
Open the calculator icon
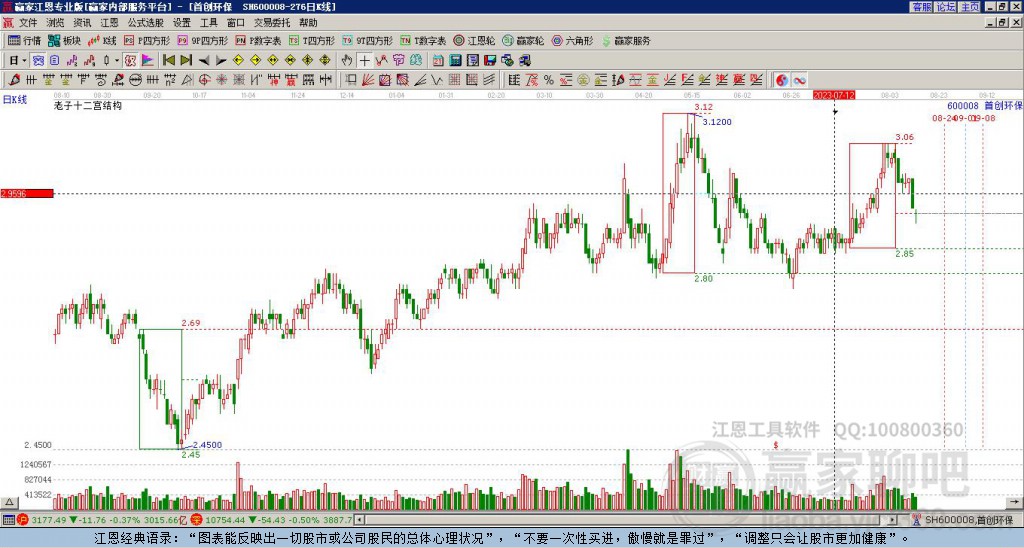455,60
